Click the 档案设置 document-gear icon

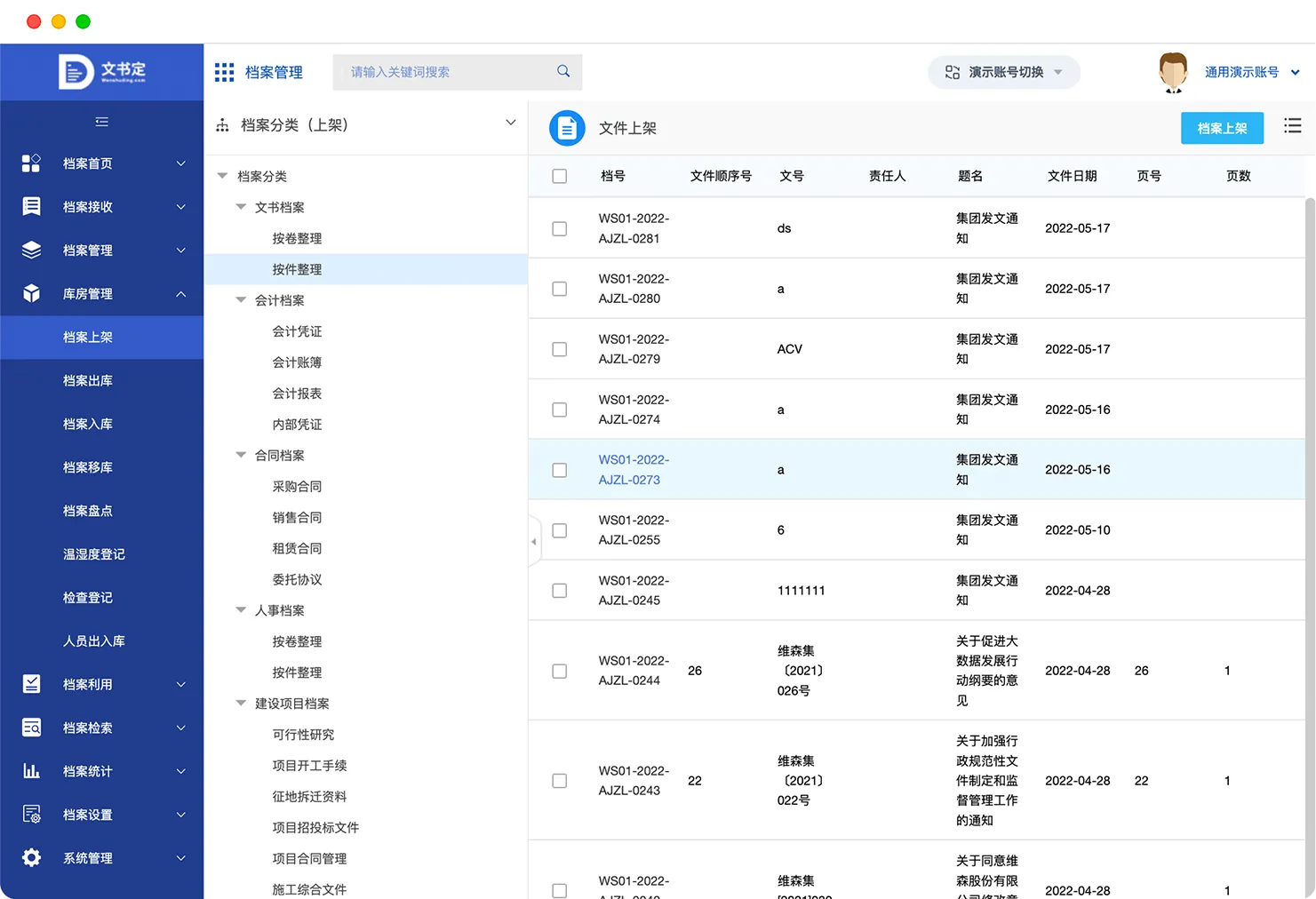(x=31, y=815)
